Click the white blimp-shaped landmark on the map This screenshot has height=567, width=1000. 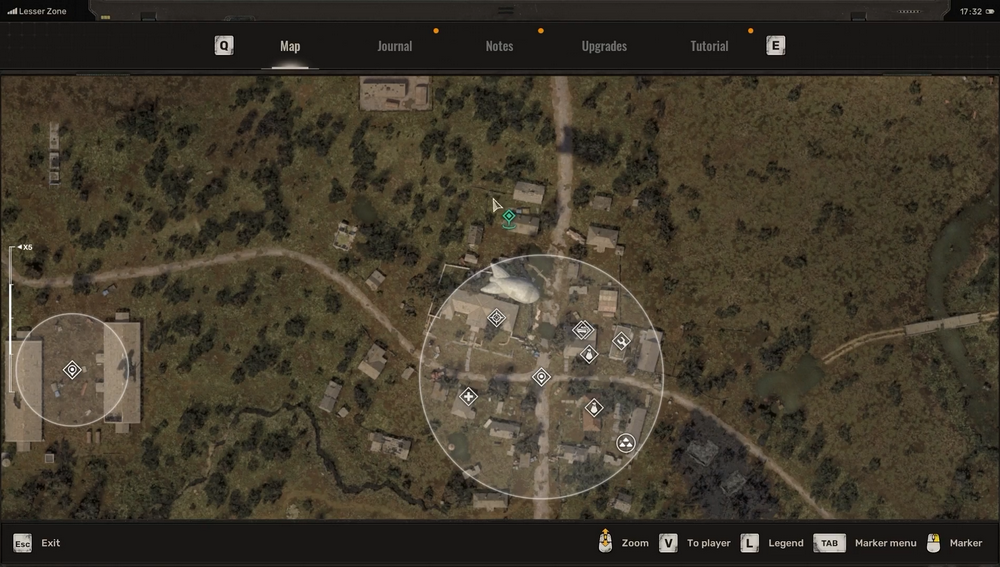[511, 284]
